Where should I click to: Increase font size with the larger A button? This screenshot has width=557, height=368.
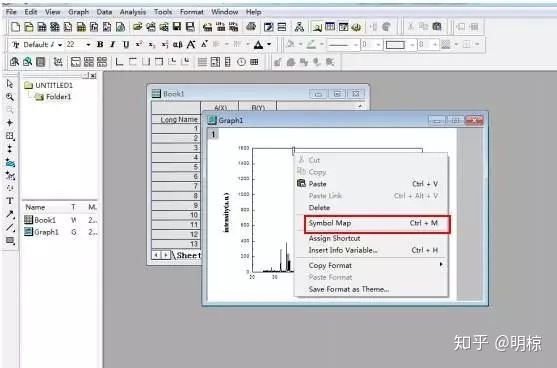pos(191,44)
